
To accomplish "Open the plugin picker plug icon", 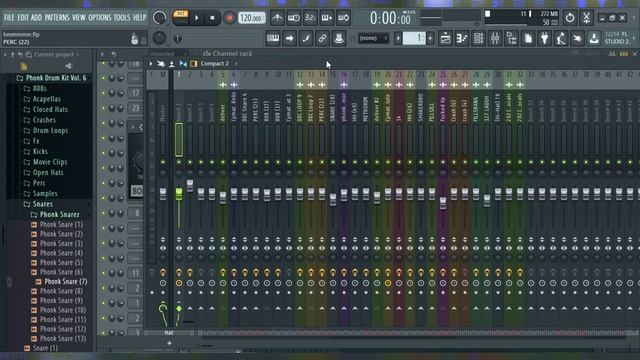I will [544, 38].
